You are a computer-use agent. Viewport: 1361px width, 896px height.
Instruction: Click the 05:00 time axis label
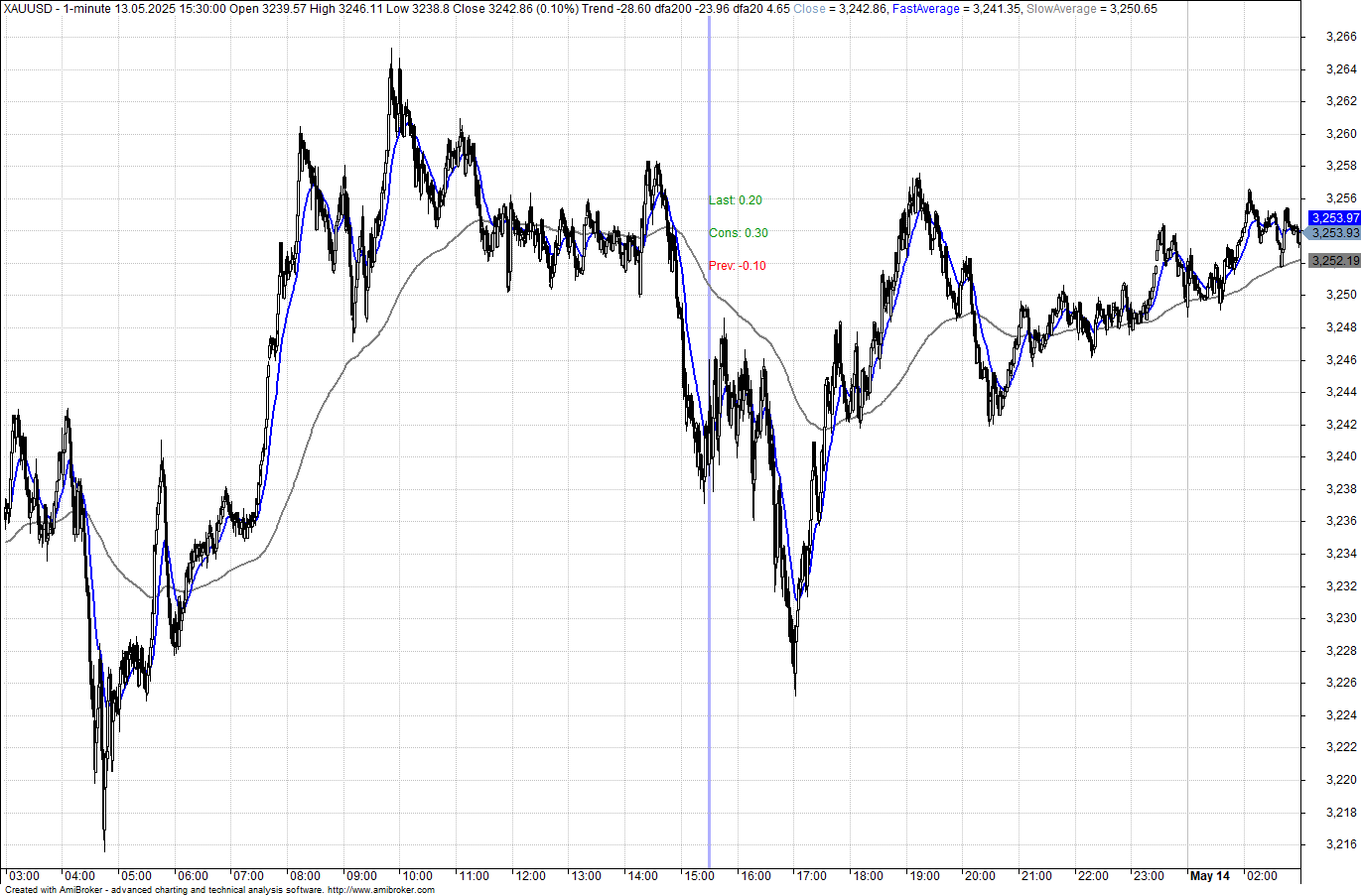point(136,876)
